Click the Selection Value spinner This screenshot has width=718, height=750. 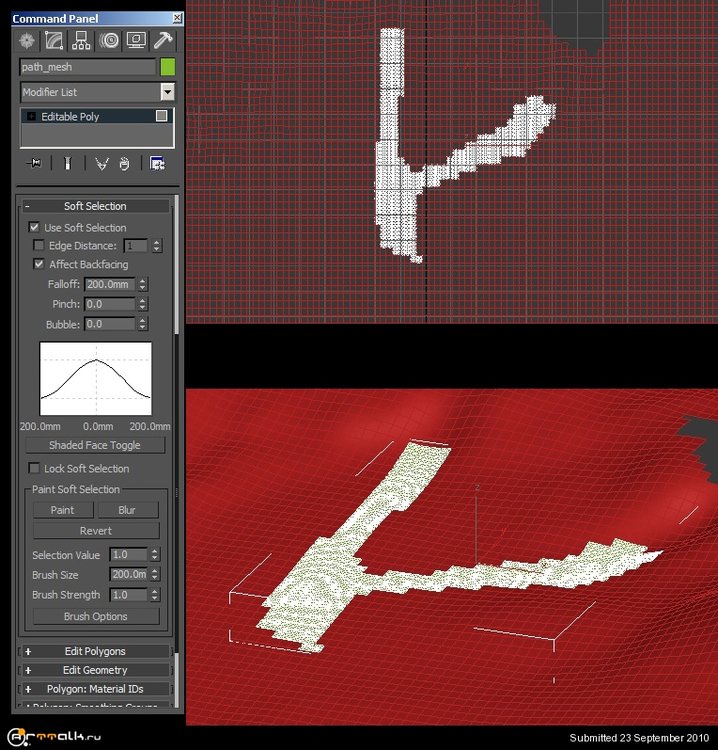(x=155, y=555)
